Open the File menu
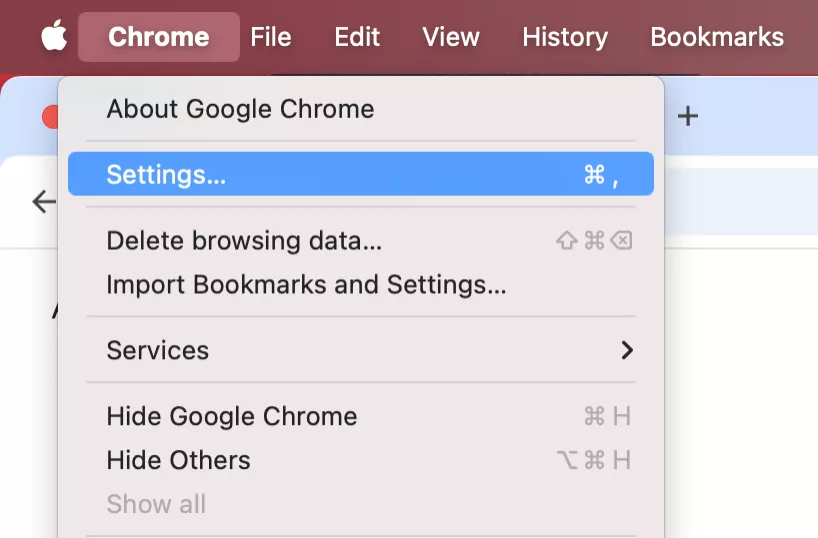Image resolution: width=818 pixels, height=538 pixels. tap(271, 37)
